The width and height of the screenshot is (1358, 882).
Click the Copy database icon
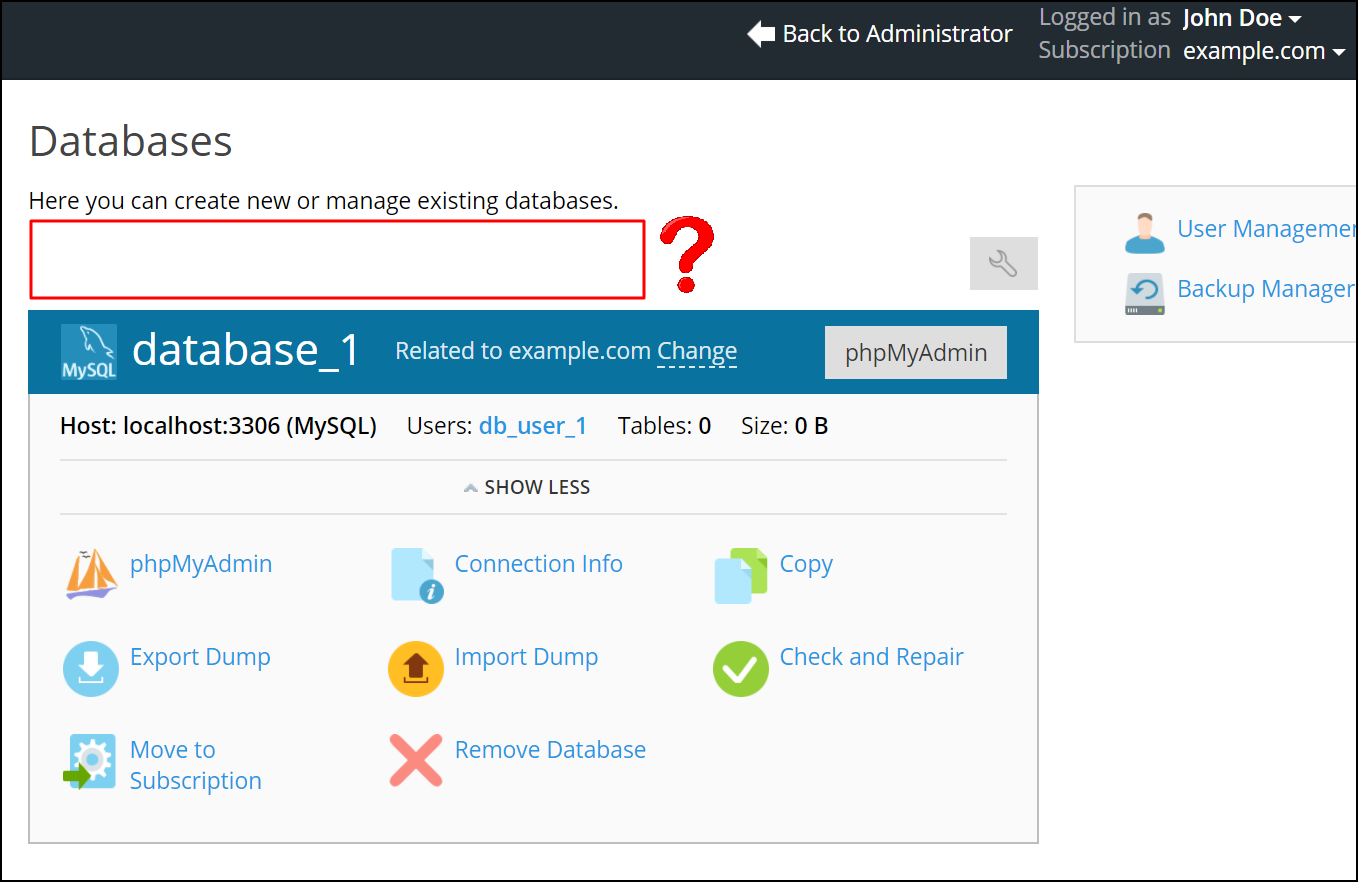(x=740, y=575)
